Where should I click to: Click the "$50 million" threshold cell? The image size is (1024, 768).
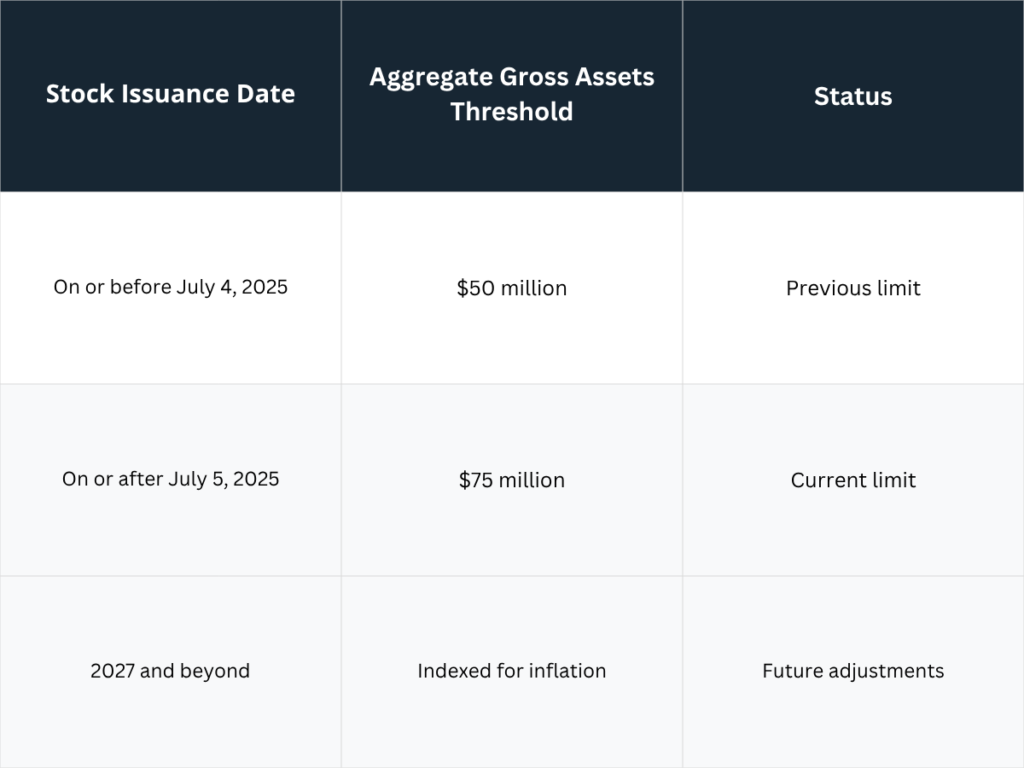511,288
